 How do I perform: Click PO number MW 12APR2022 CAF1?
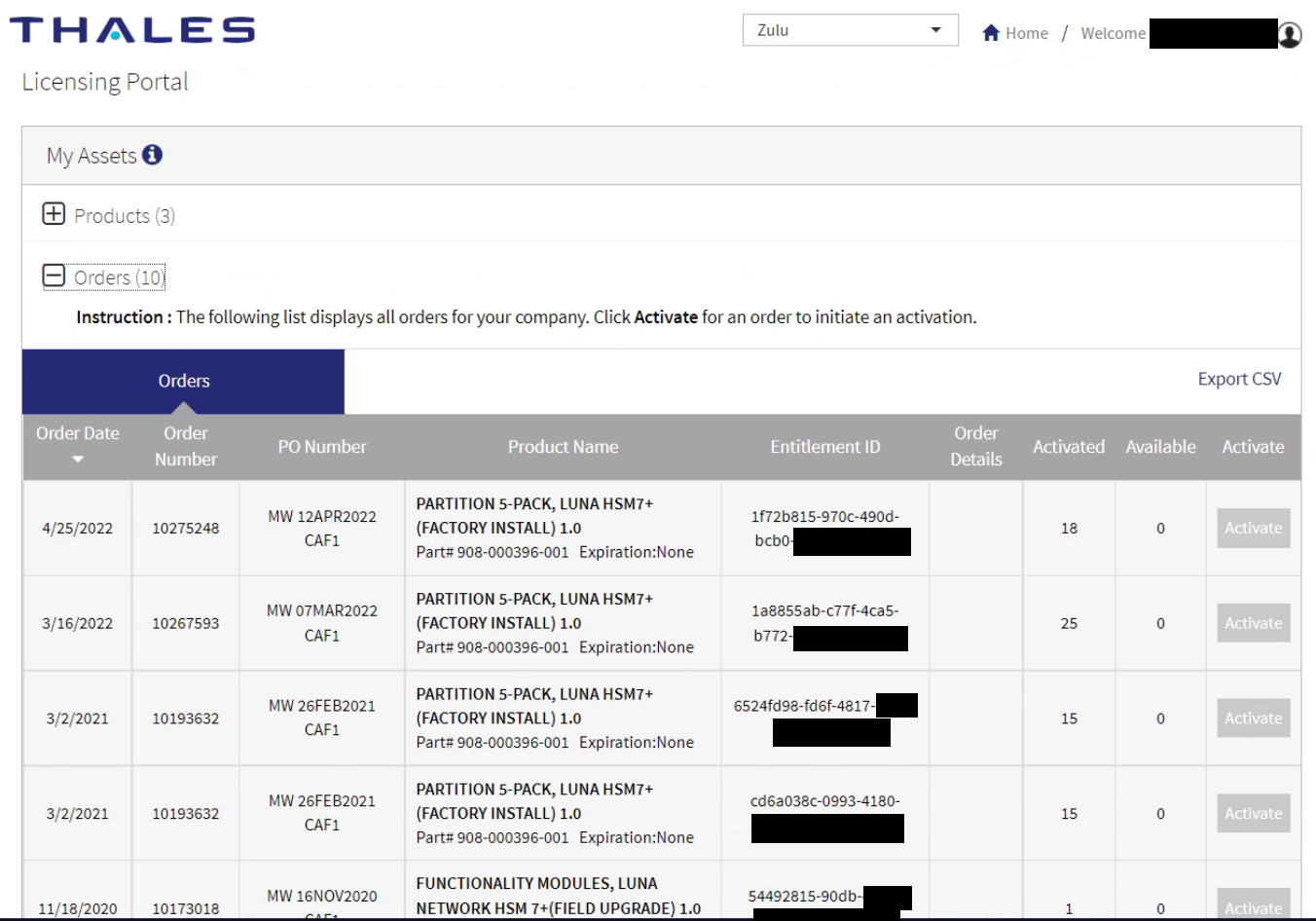pyautogui.click(x=322, y=529)
